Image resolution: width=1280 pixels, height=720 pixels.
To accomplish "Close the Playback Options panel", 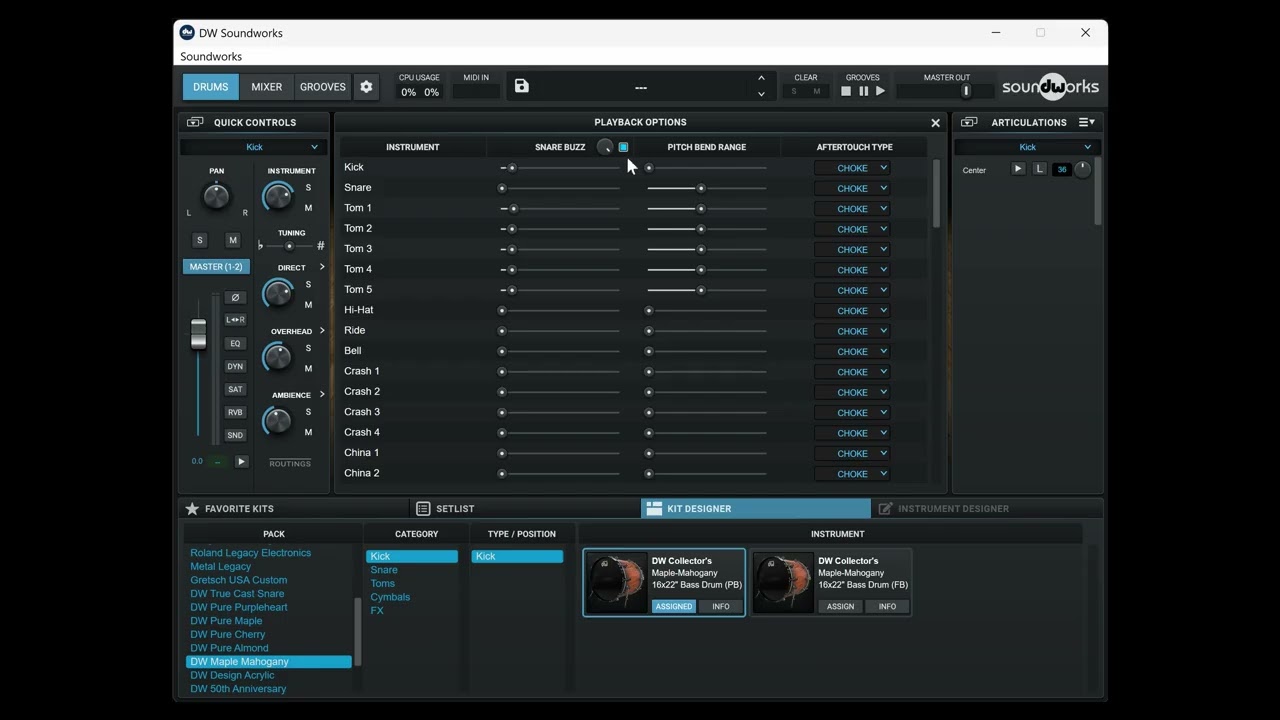I will coord(935,123).
